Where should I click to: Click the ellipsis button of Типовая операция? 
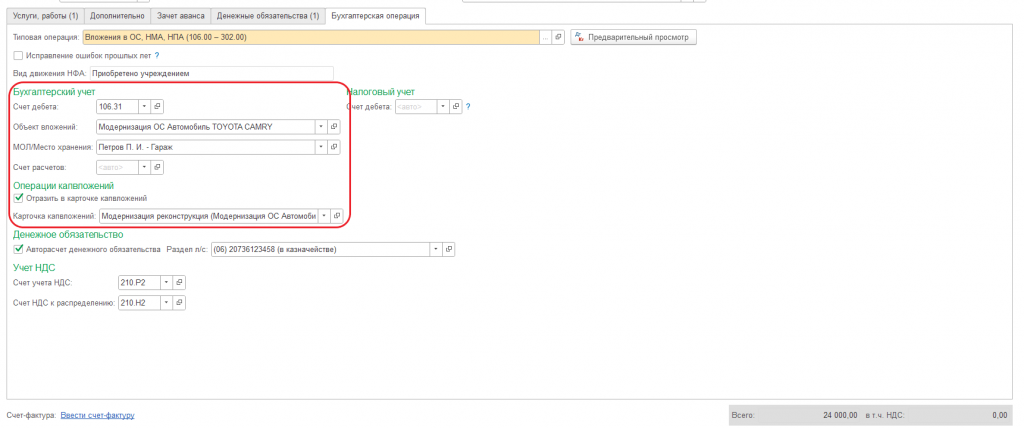(546, 37)
